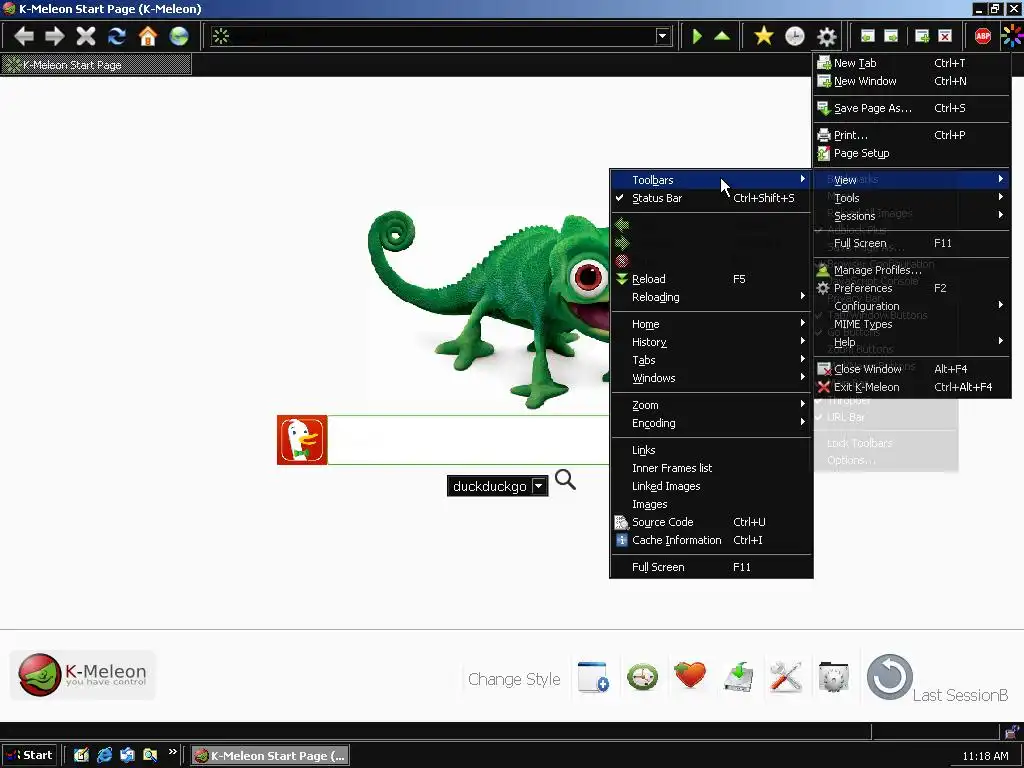Click the Windows Start button
Screen dimensions: 1024x768
30,755
